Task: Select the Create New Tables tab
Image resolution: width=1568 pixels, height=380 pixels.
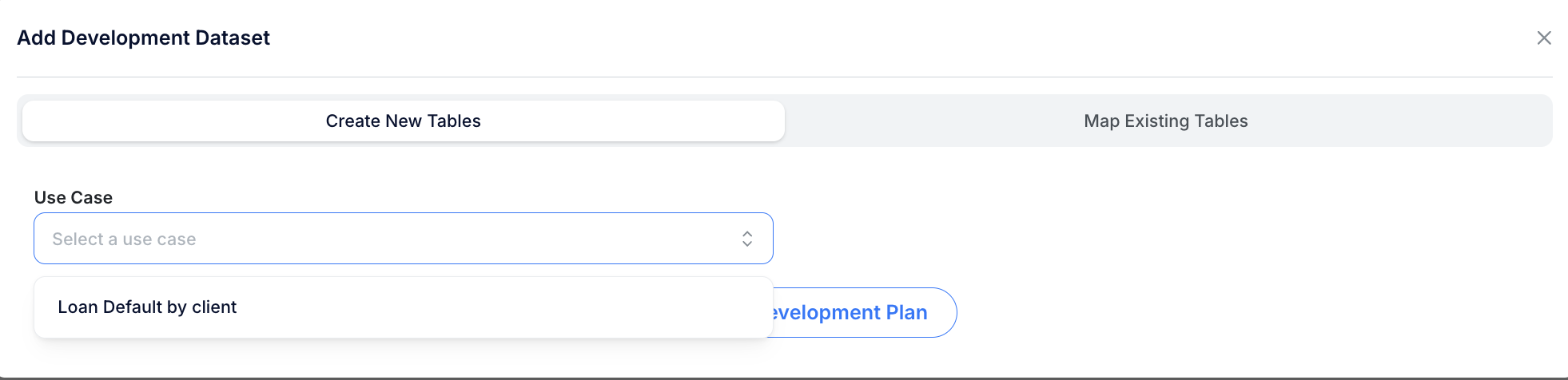Action: coord(404,121)
